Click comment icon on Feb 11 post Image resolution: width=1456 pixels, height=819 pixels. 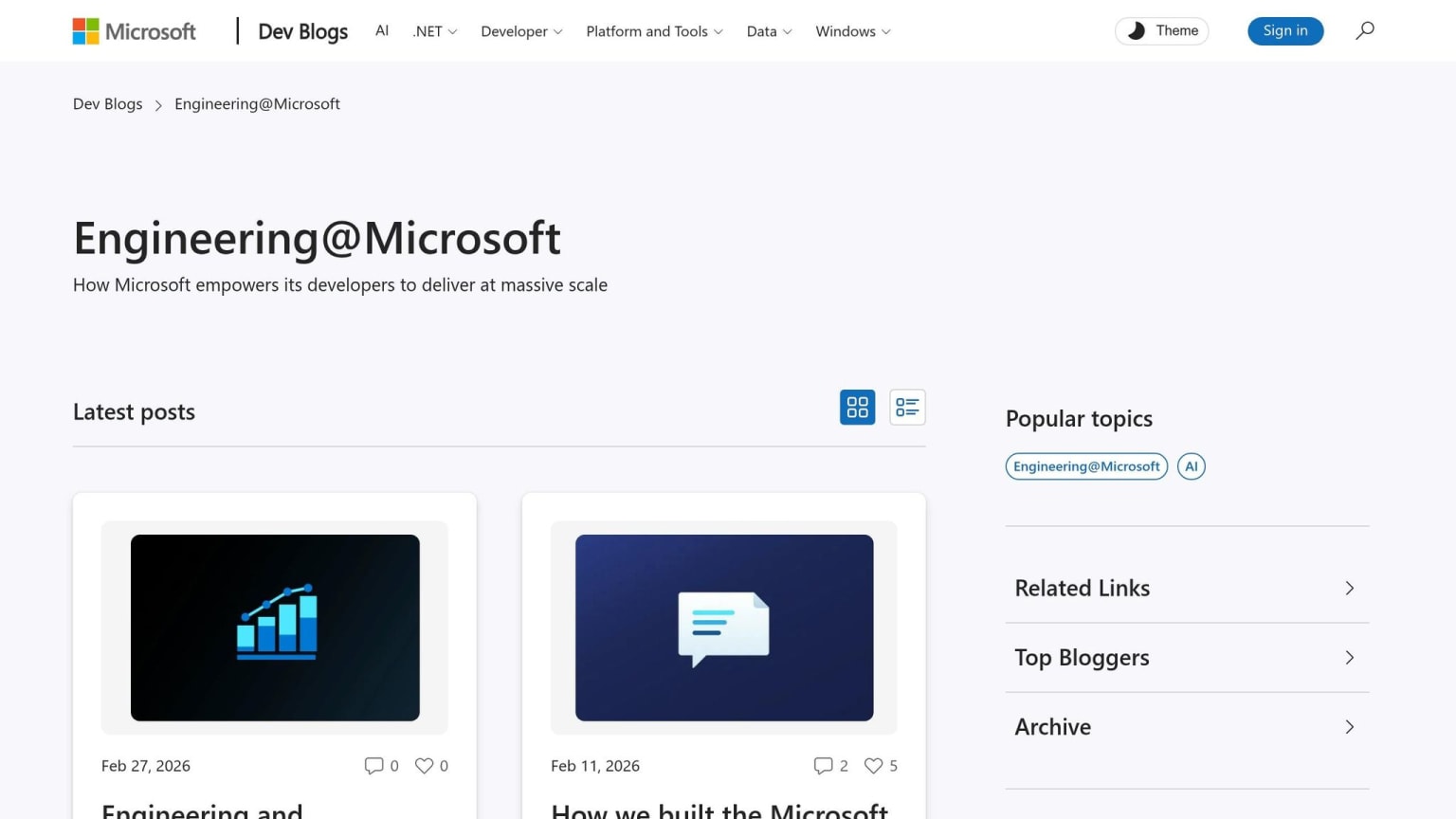point(823,765)
